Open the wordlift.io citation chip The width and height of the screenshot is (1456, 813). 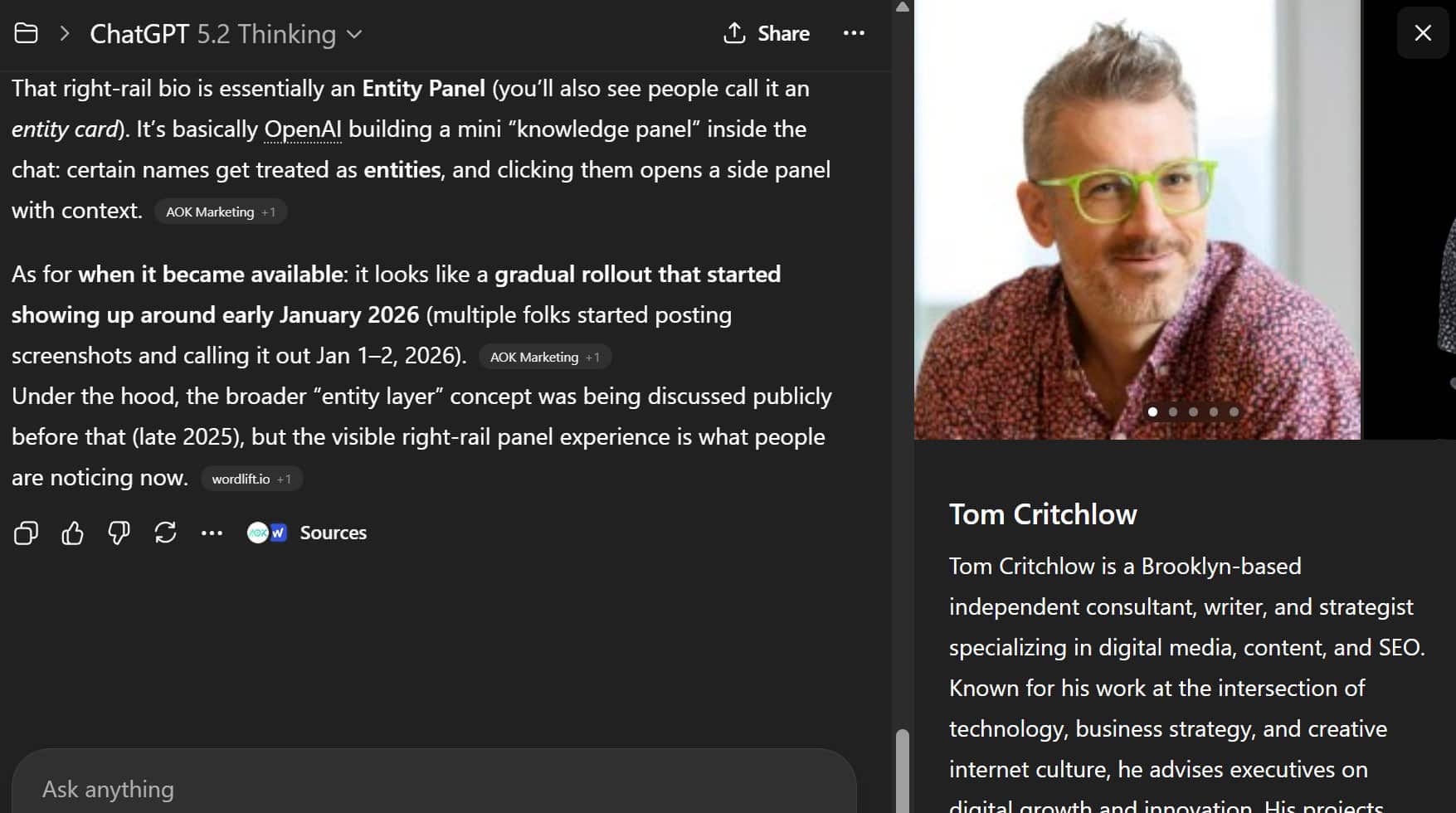[251, 479]
